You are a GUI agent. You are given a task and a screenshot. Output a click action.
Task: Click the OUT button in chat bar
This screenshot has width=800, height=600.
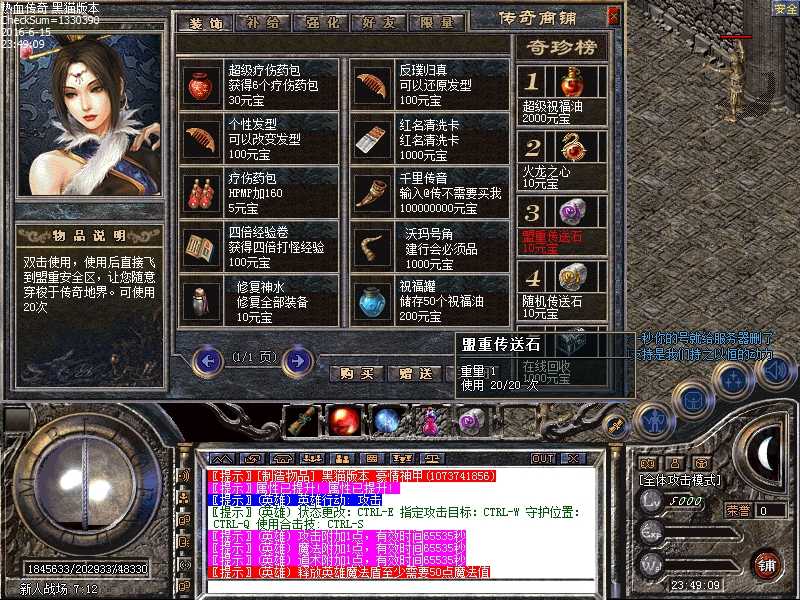click(543, 459)
